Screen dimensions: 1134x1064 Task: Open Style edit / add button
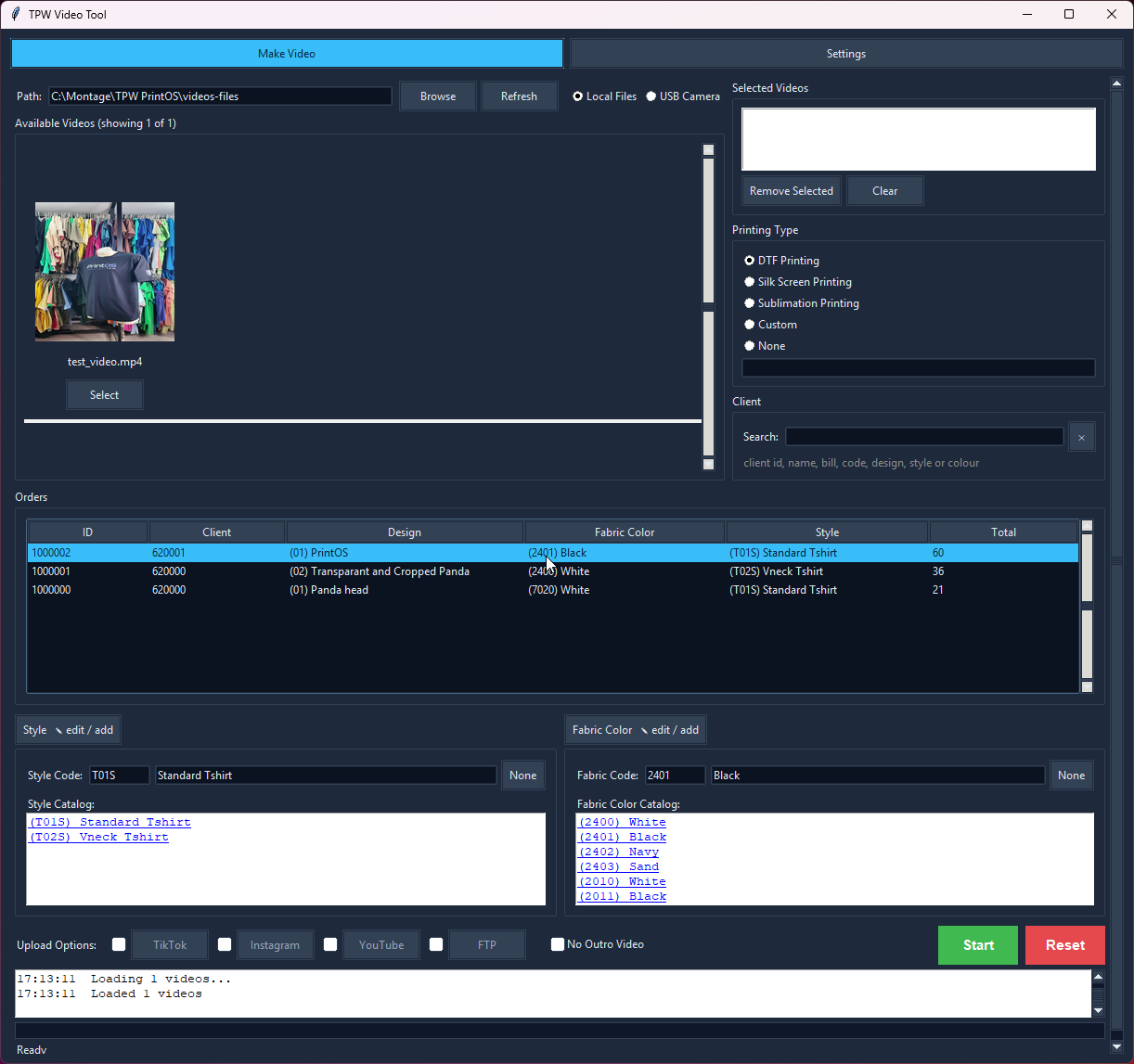(69, 730)
